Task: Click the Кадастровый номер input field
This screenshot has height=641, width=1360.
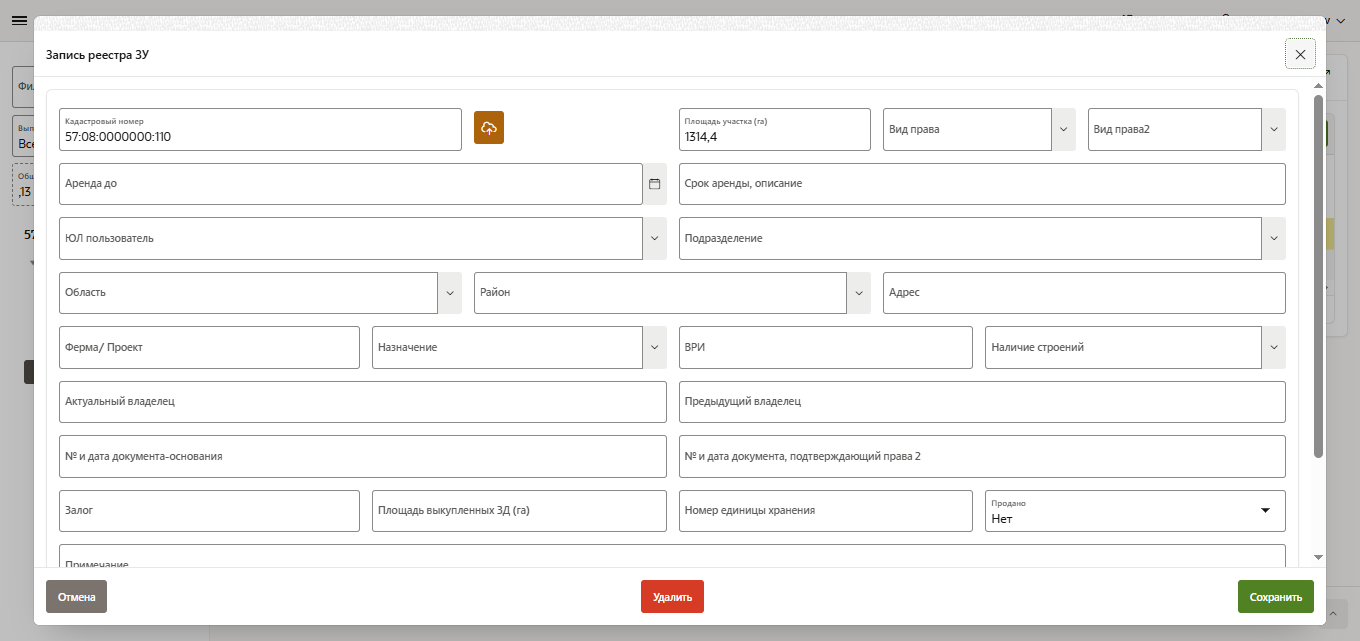Action: pyautogui.click(x=260, y=136)
